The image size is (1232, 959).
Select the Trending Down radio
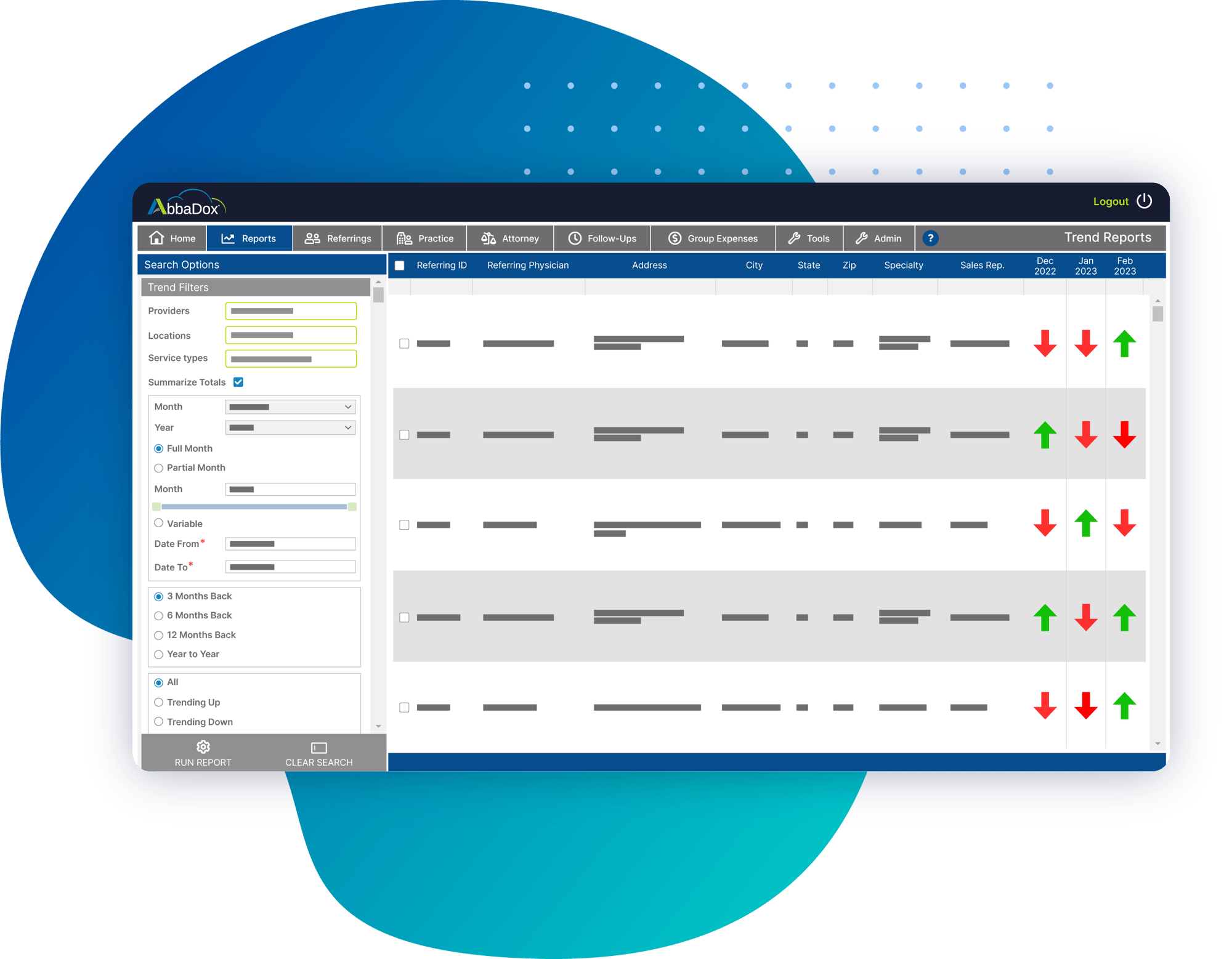[x=158, y=722]
